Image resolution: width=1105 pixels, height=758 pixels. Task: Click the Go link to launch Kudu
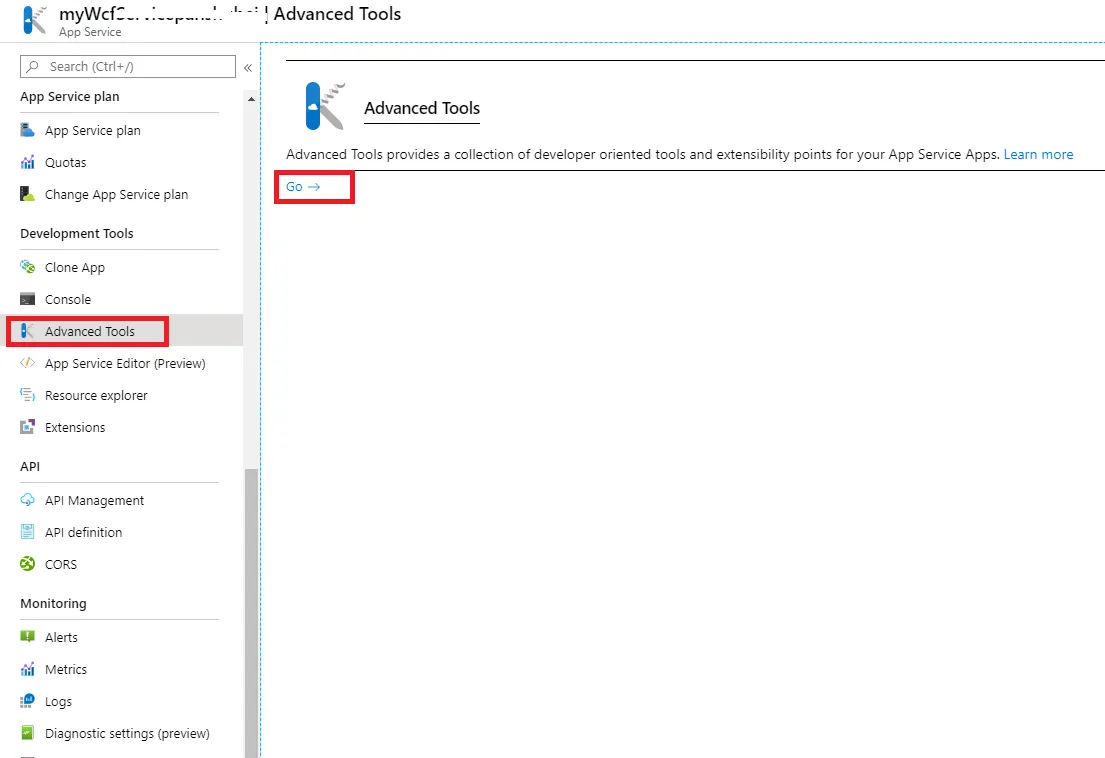coord(303,187)
